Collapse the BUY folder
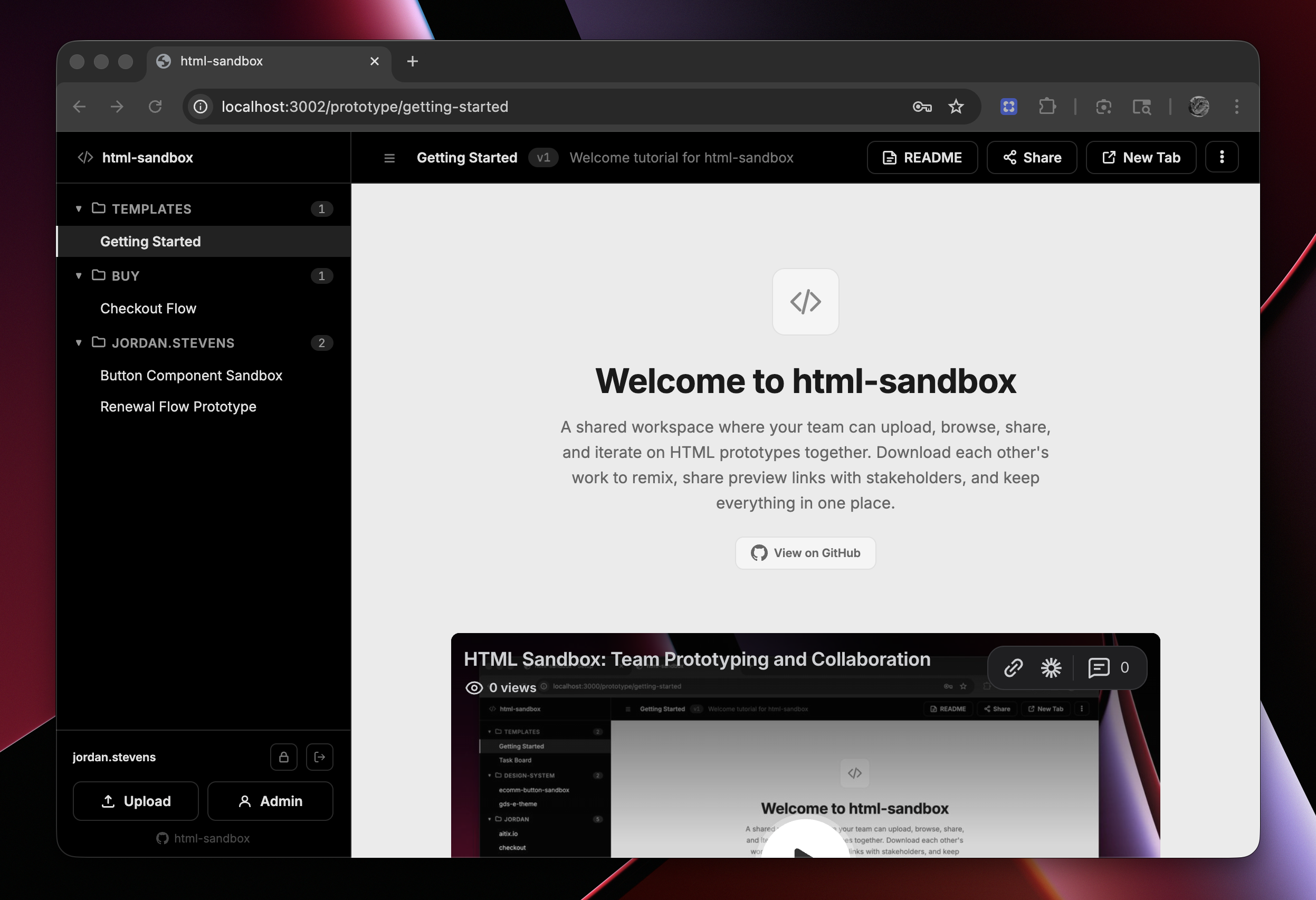This screenshot has width=1316, height=900. click(79, 276)
